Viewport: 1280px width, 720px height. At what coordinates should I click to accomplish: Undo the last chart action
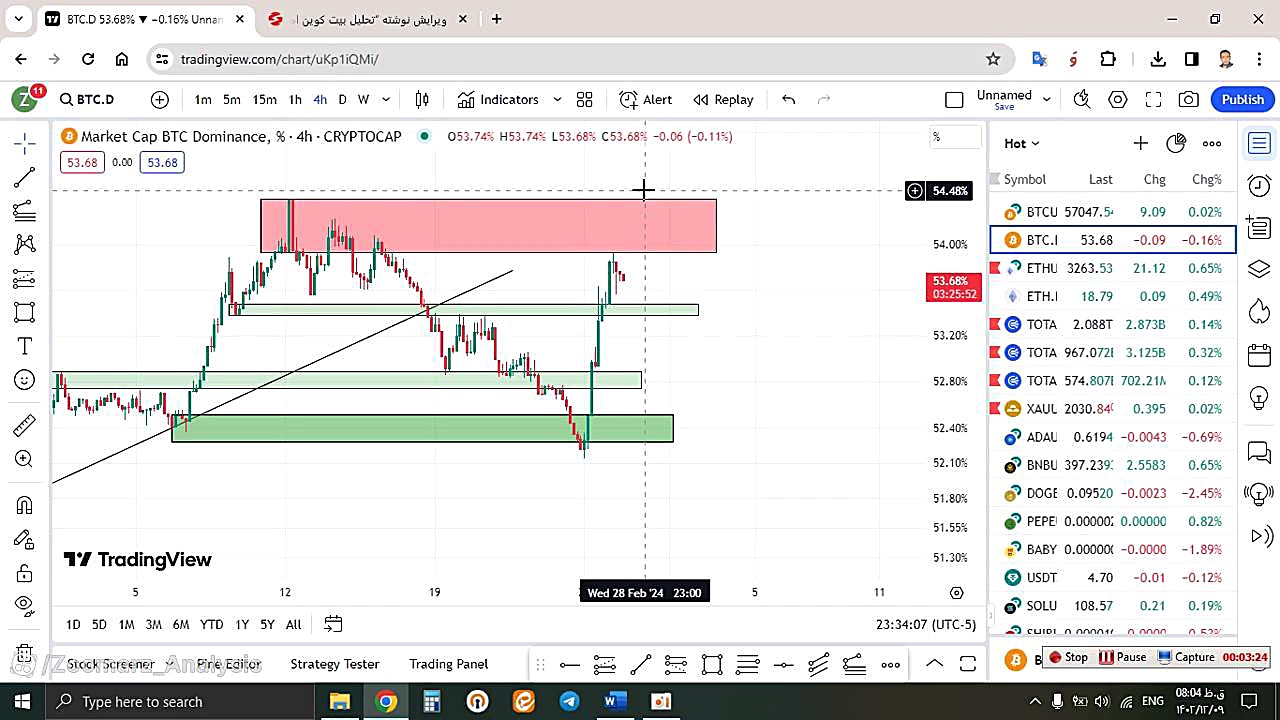[788, 99]
